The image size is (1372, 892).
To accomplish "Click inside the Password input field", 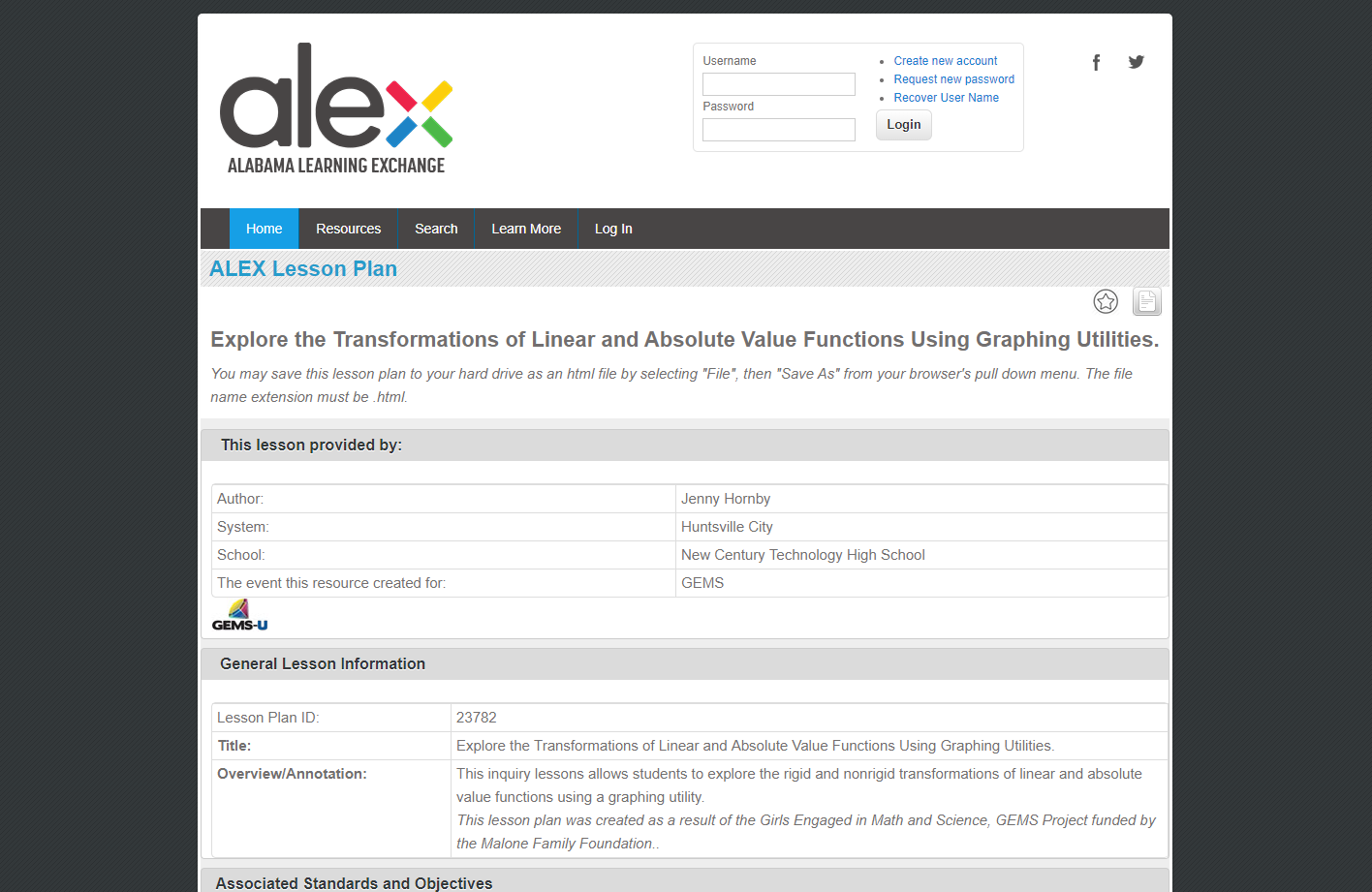I will pyautogui.click(x=778, y=129).
